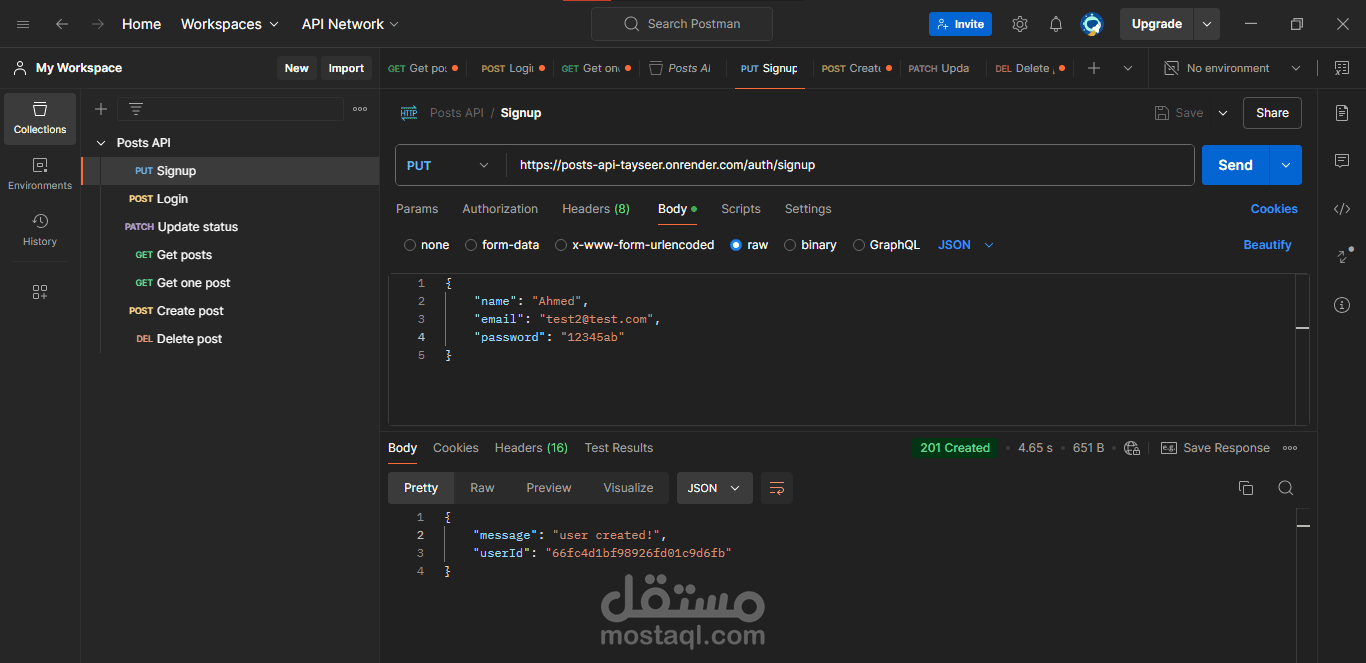Open the Test Results tab
Image resolution: width=1366 pixels, height=663 pixels.
click(x=619, y=448)
